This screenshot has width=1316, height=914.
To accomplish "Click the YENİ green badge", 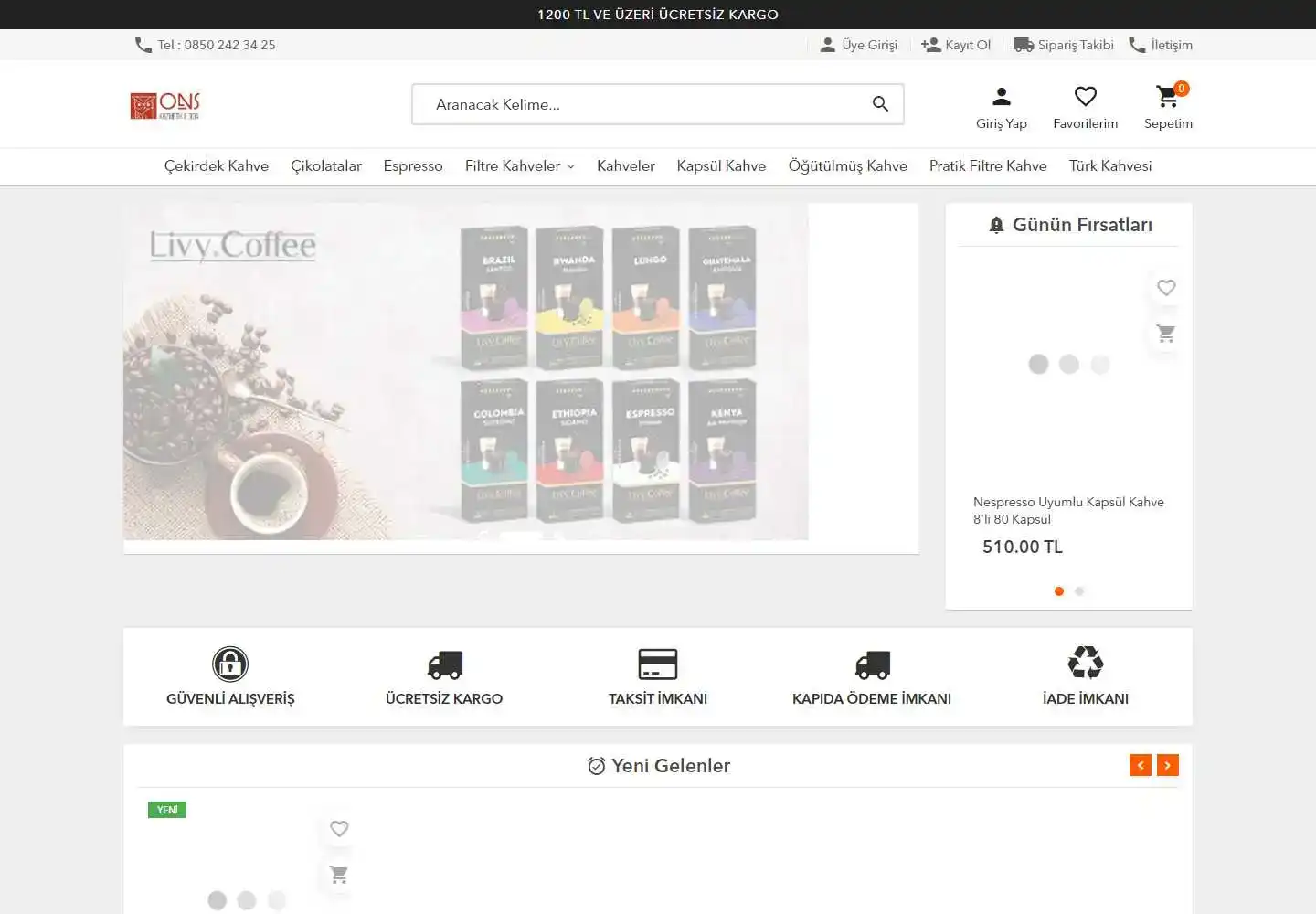I will [x=167, y=810].
